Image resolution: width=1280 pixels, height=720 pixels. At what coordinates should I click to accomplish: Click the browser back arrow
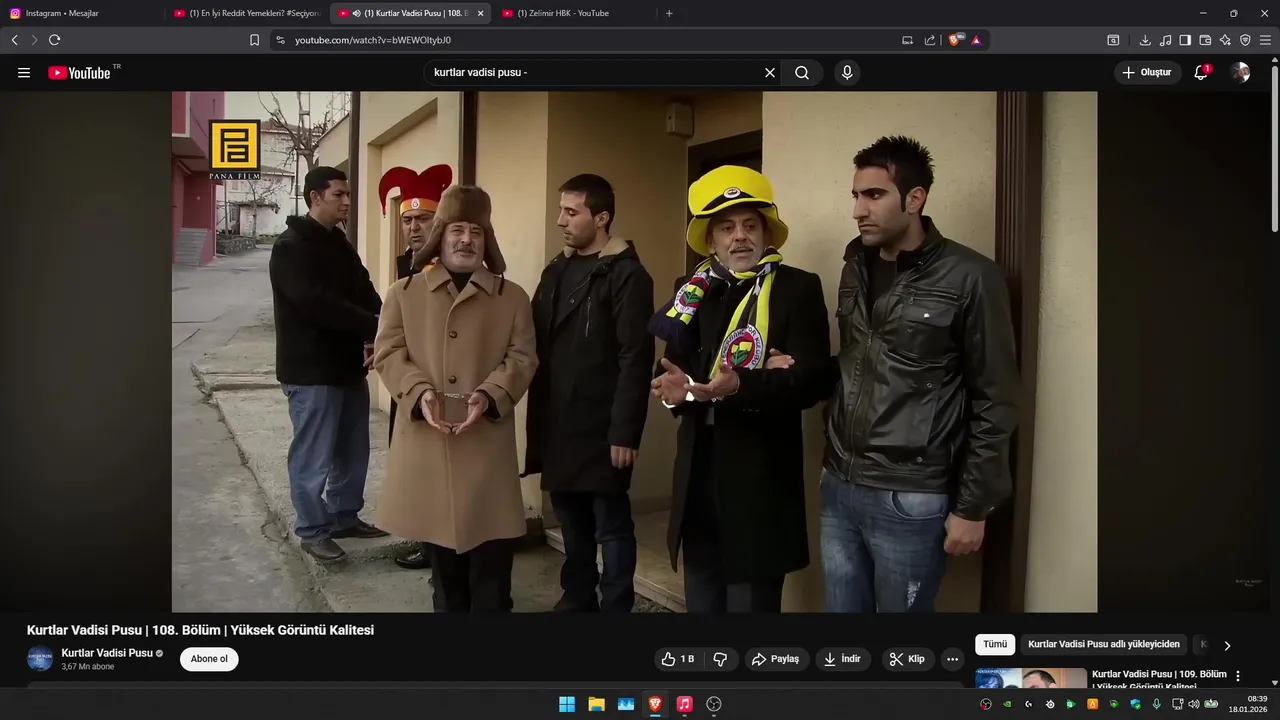14,40
